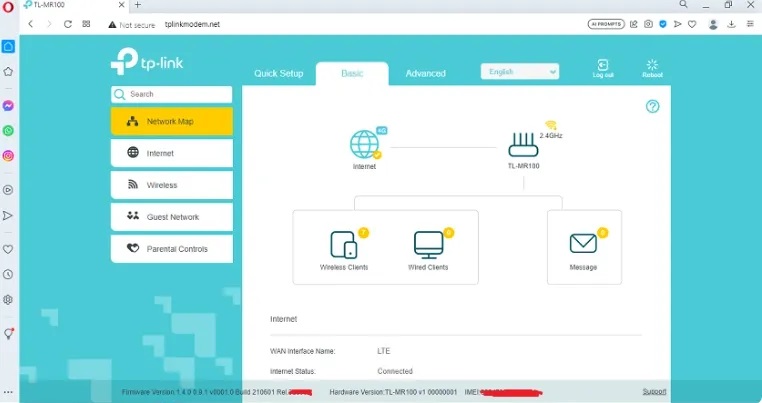762x403 pixels.
Task: Click the 4G badge on Internet
Action: [382, 130]
